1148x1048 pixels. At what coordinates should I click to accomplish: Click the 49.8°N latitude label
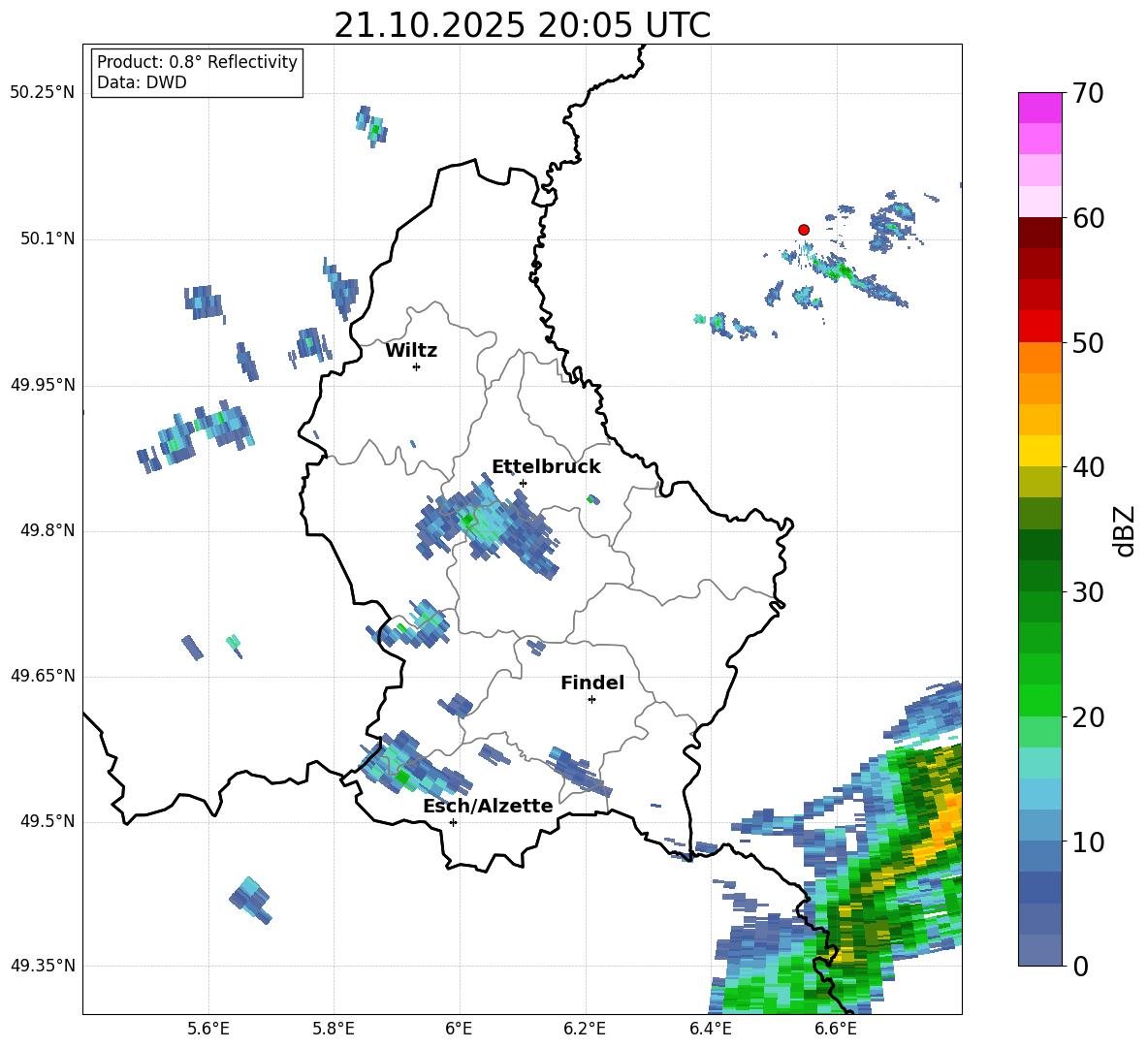coord(48,530)
